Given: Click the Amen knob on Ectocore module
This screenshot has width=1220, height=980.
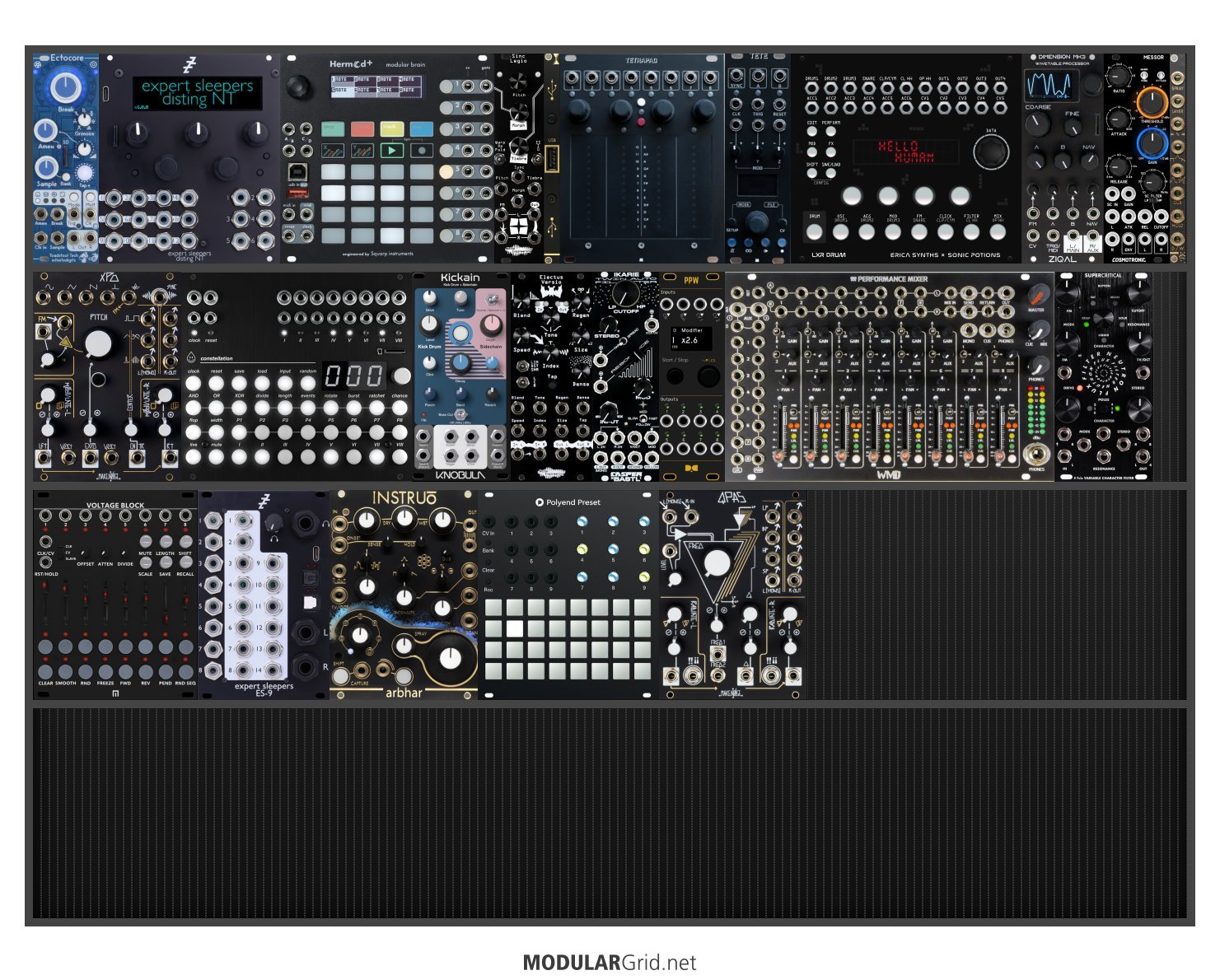Looking at the screenshot, I should pyautogui.click(x=46, y=132).
